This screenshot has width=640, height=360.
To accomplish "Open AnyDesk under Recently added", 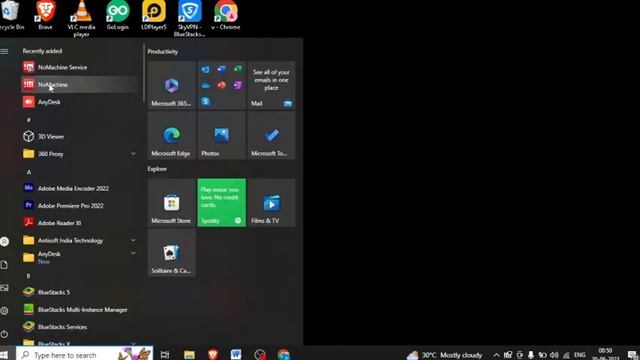I will [x=80, y=102].
